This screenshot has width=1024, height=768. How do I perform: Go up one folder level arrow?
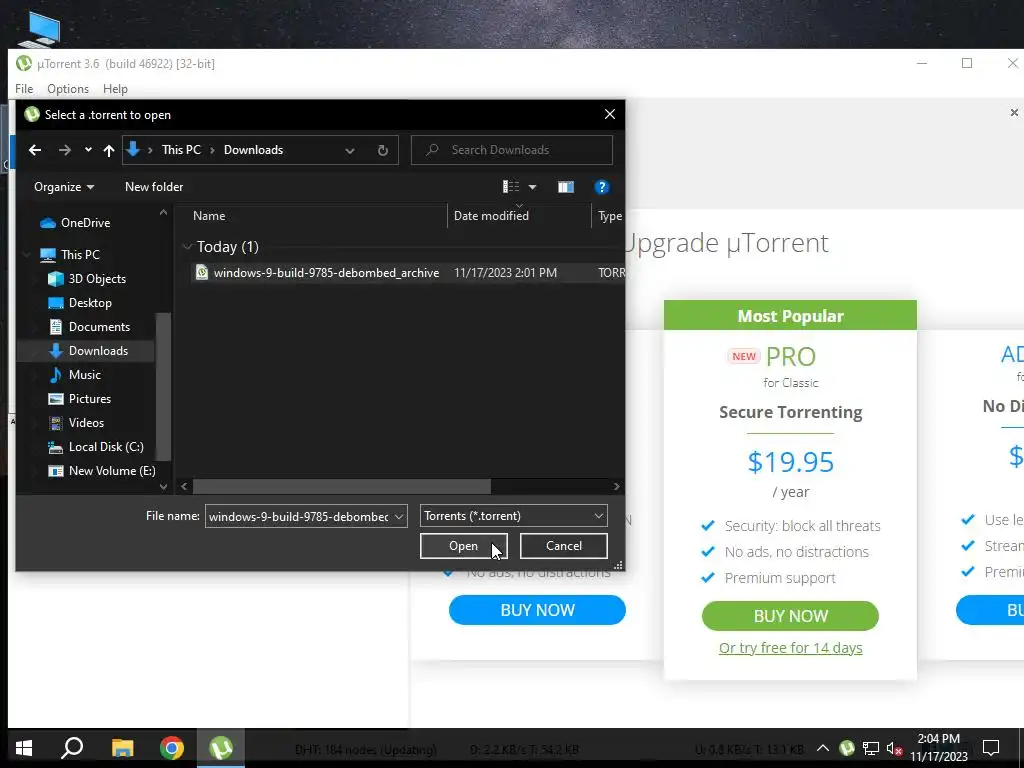tap(109, 150)
